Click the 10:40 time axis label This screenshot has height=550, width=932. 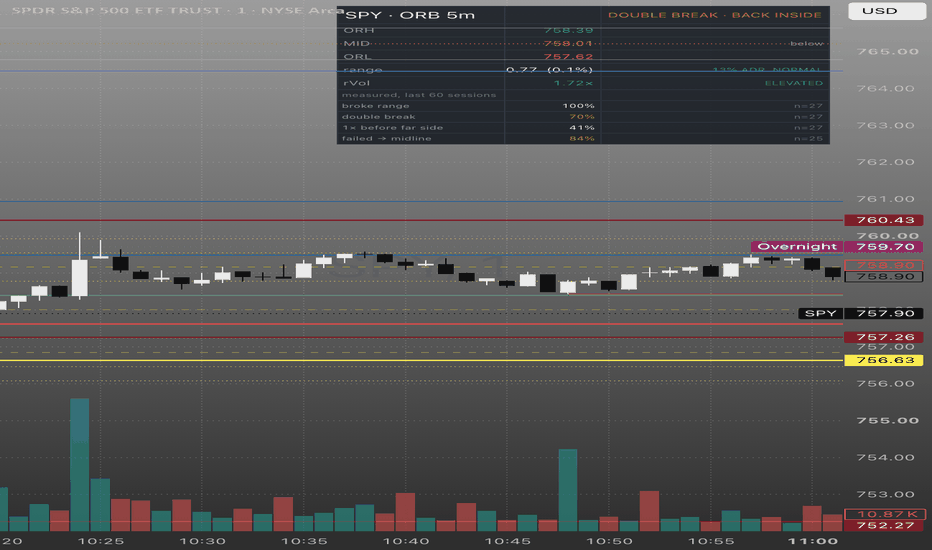[406, 541]
